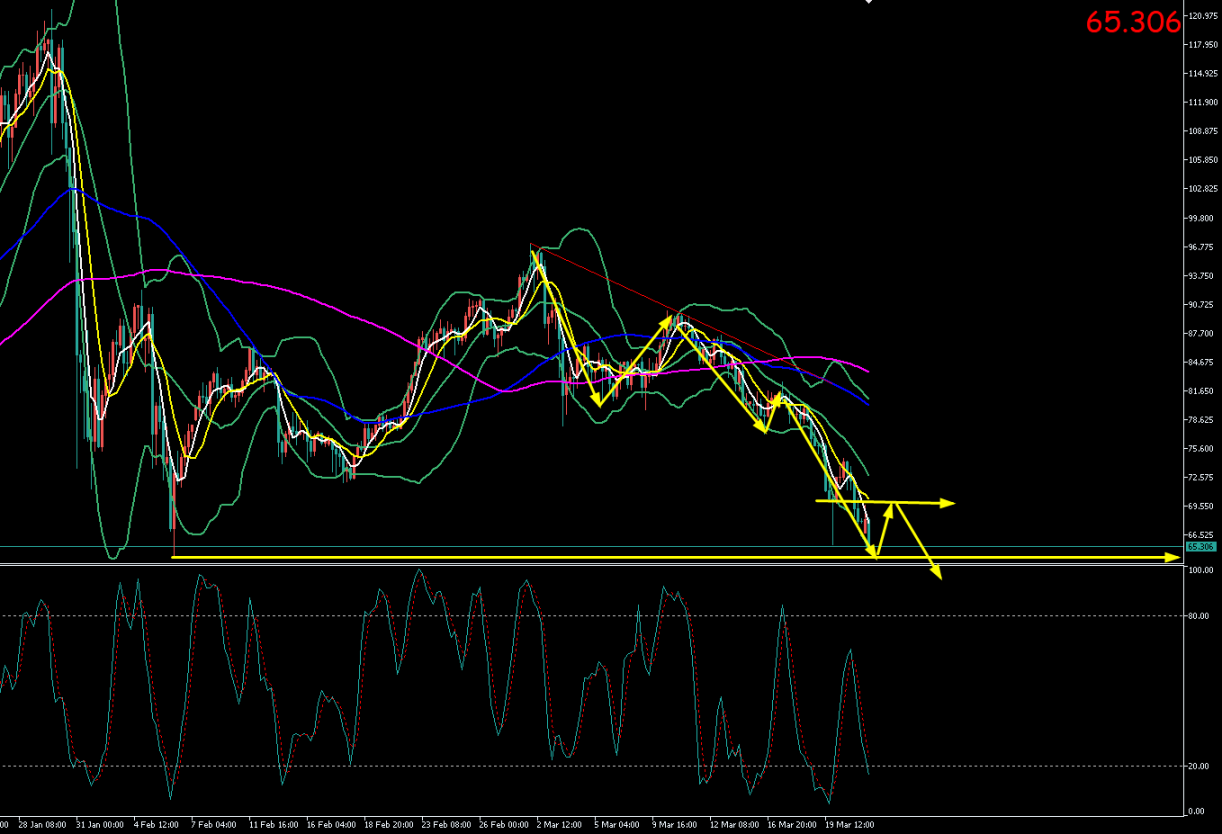Click the upward yellow rebound arrow near the support line
Image resolution: width=1222 pixels, height=834 pixels.
click(x=883, y=525)
